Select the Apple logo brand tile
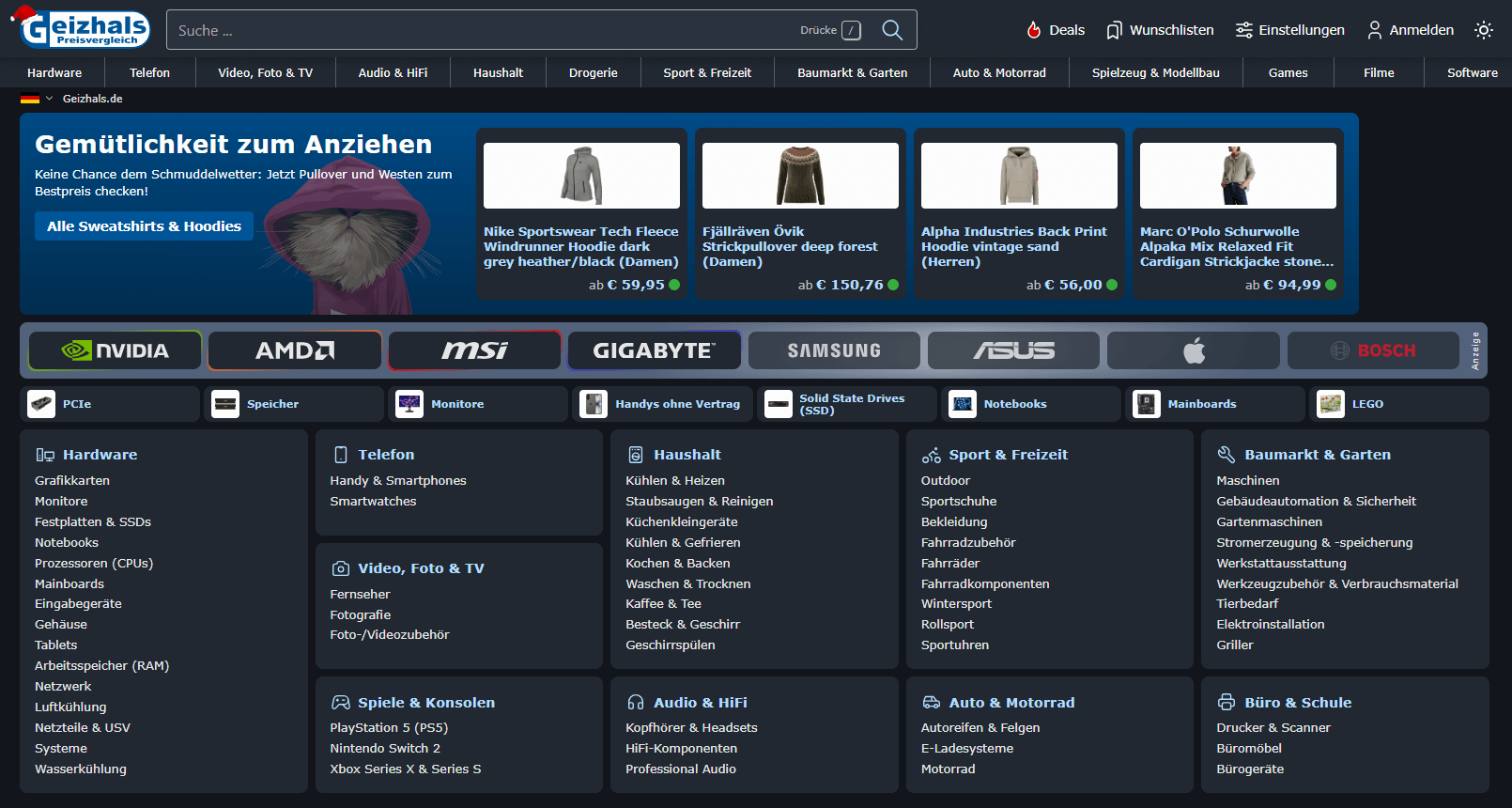Screen dimensions: 1512x808 coord(1193,350)
